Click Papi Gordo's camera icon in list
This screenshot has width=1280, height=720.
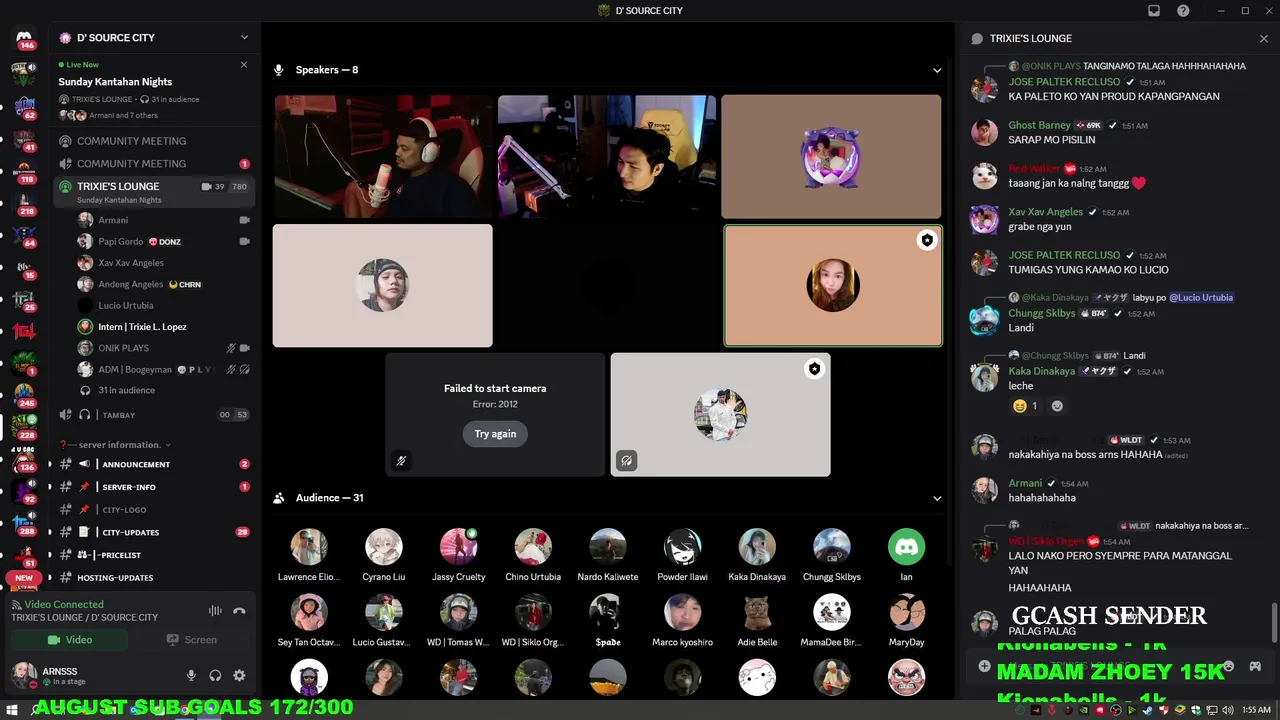tap(245, 241)
